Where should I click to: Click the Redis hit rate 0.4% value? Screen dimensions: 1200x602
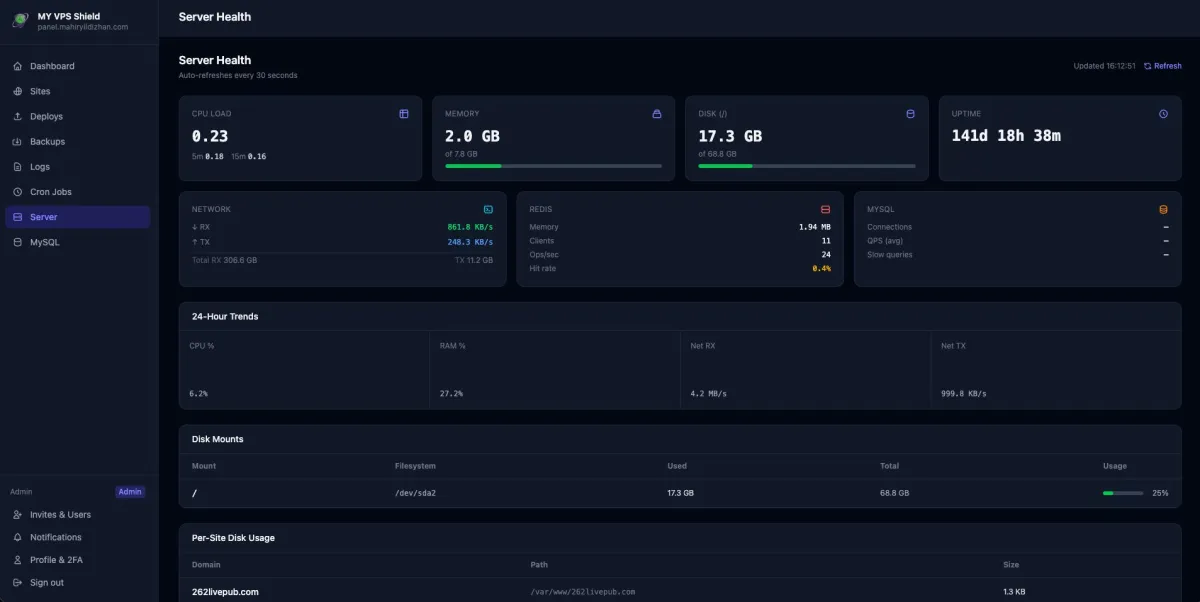tap(821, 269)
